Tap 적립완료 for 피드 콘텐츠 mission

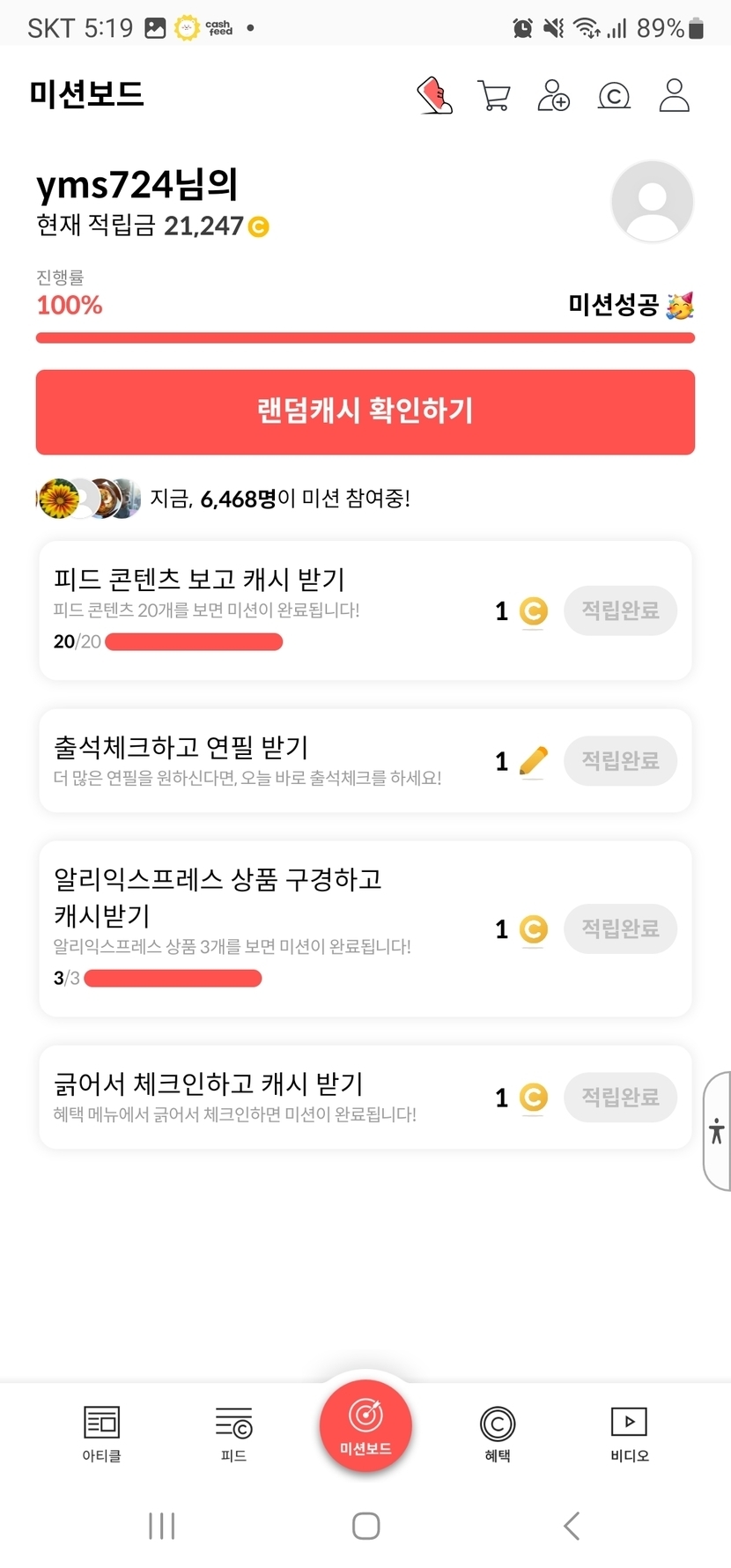tap(620, 610)
